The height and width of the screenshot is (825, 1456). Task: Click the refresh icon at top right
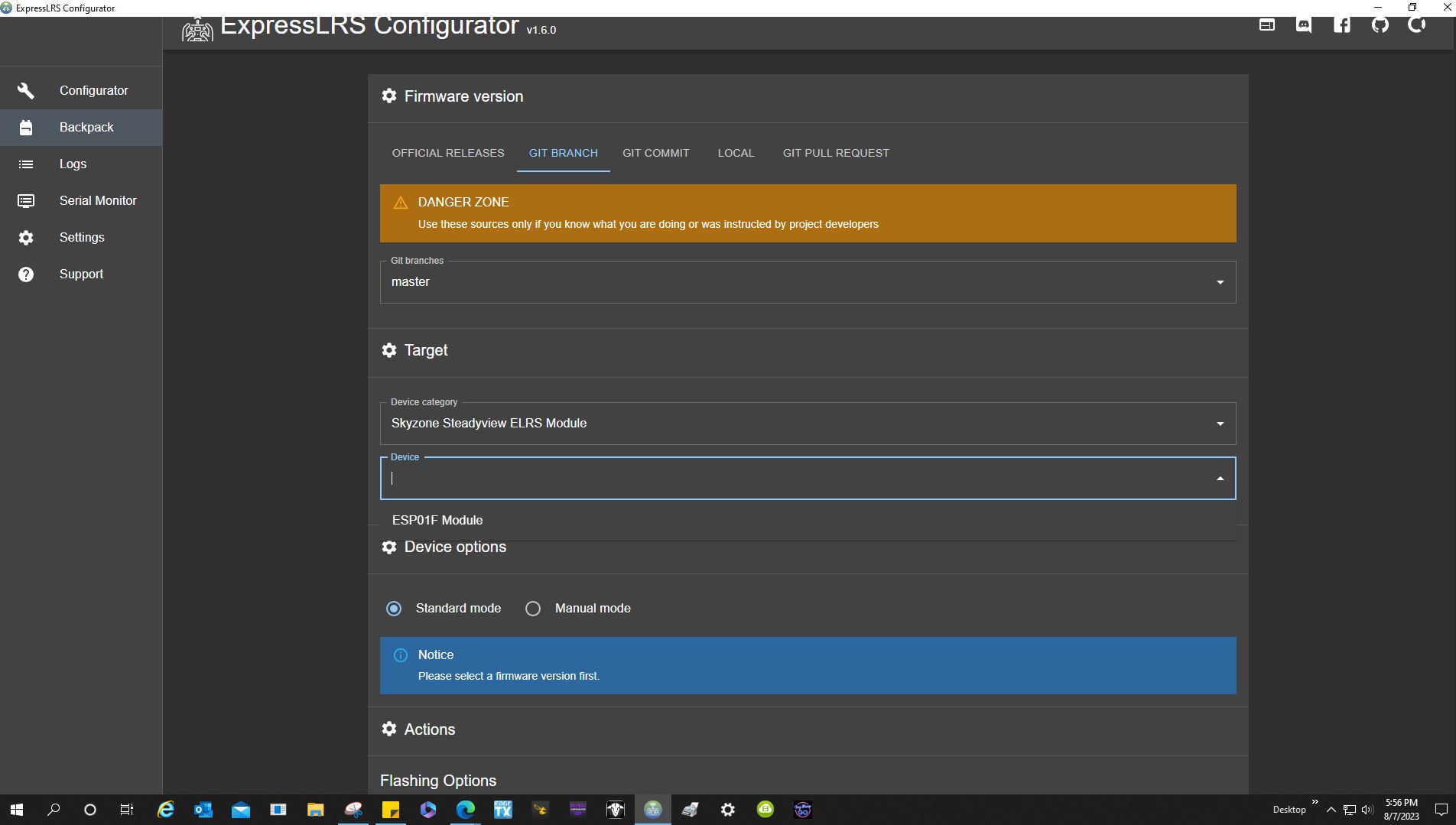(1417, 24)
